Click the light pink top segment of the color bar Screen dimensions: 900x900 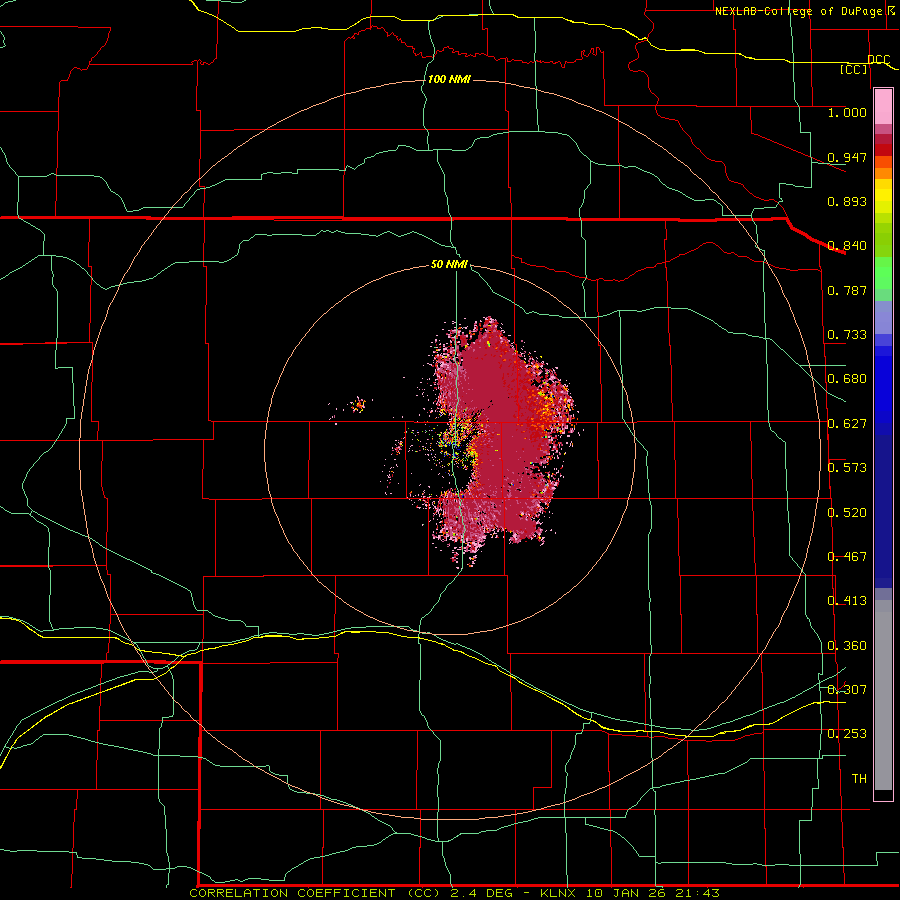click(x=883, y=107)
